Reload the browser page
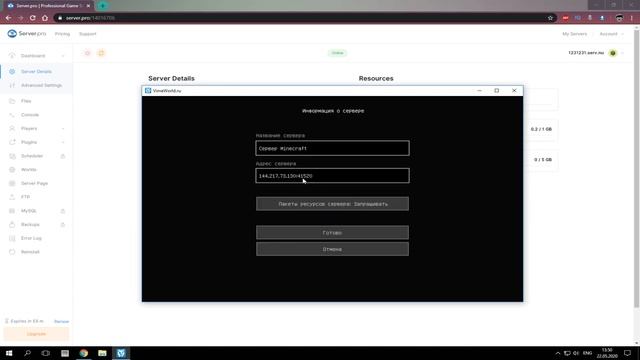The height and width of the screenshot is (360, 640). tap(33, 18)
